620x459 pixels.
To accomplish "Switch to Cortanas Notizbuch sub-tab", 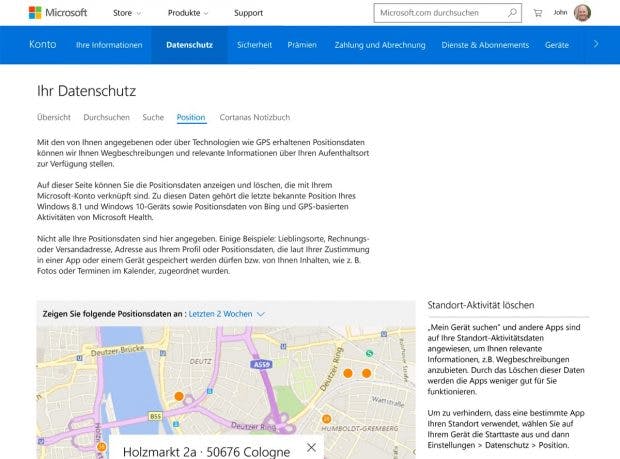I will [x=255, y=117].
